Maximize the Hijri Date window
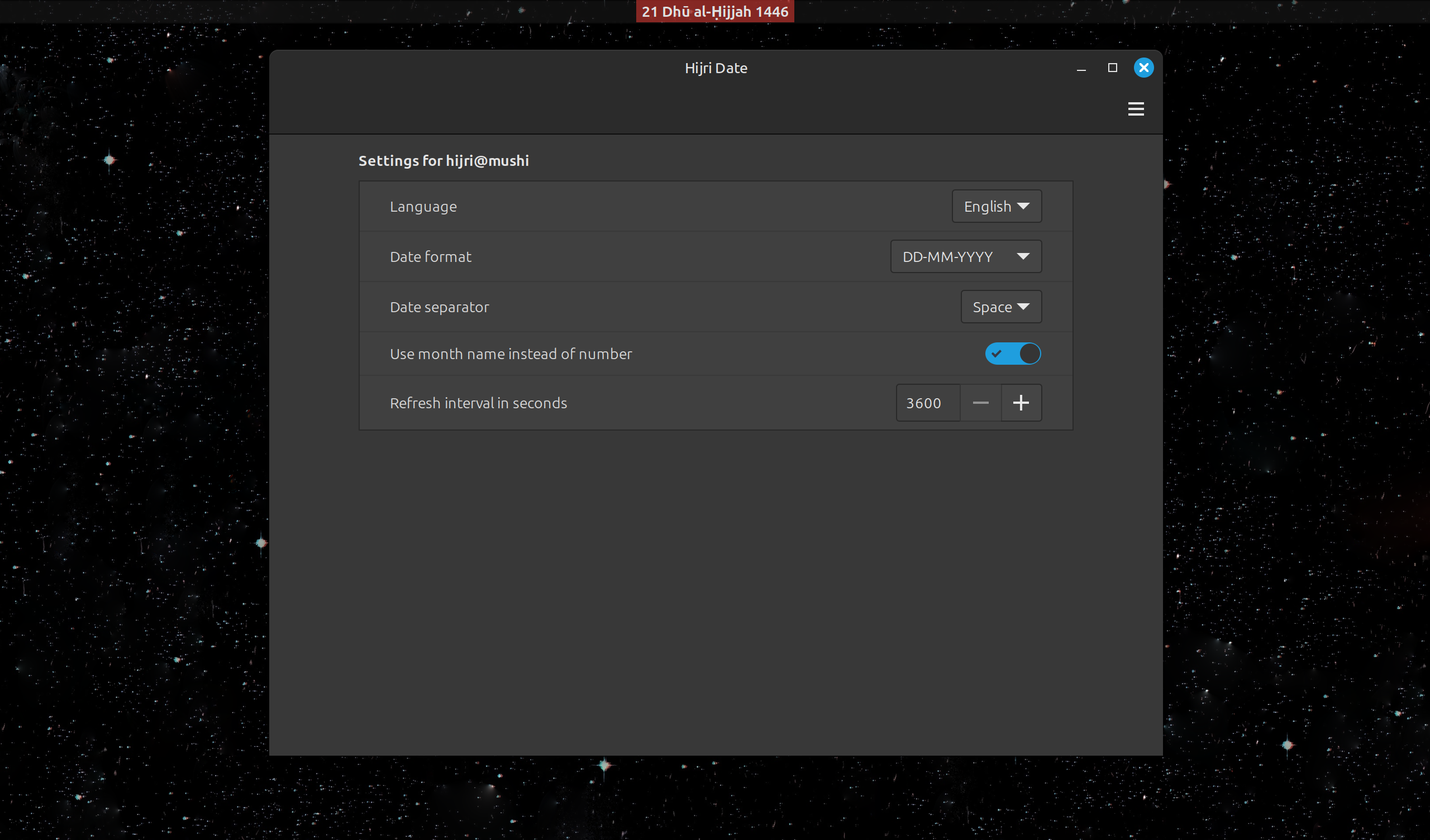 point(1112,68)
